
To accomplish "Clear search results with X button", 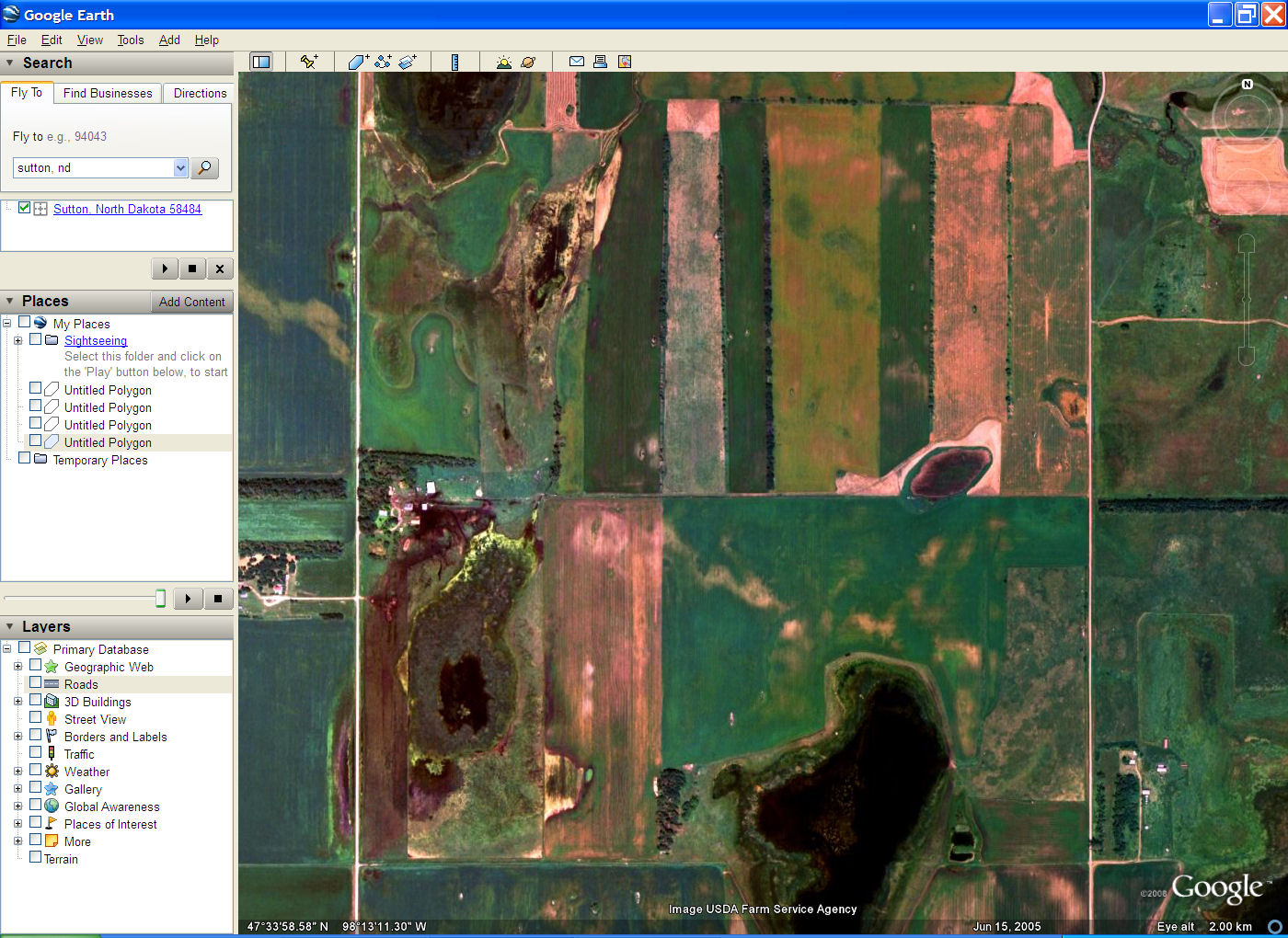I will (219, 269).
